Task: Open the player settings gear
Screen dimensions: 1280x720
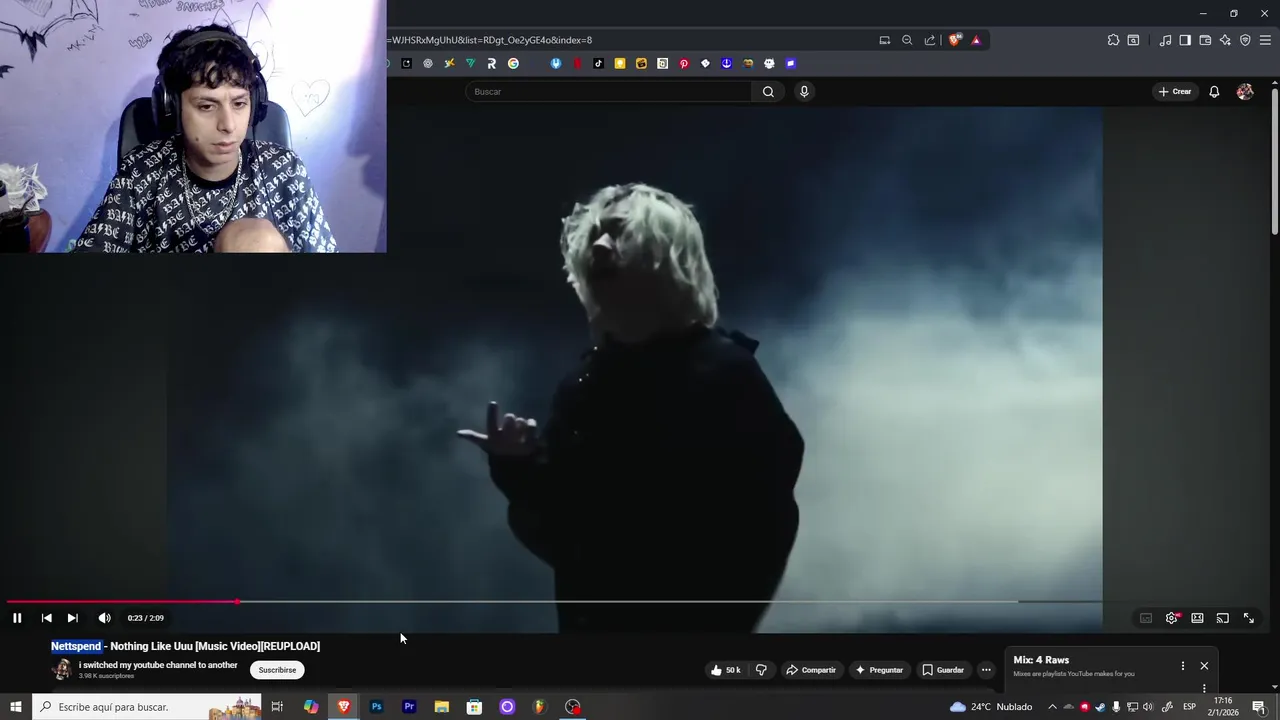Action: 1172,618
